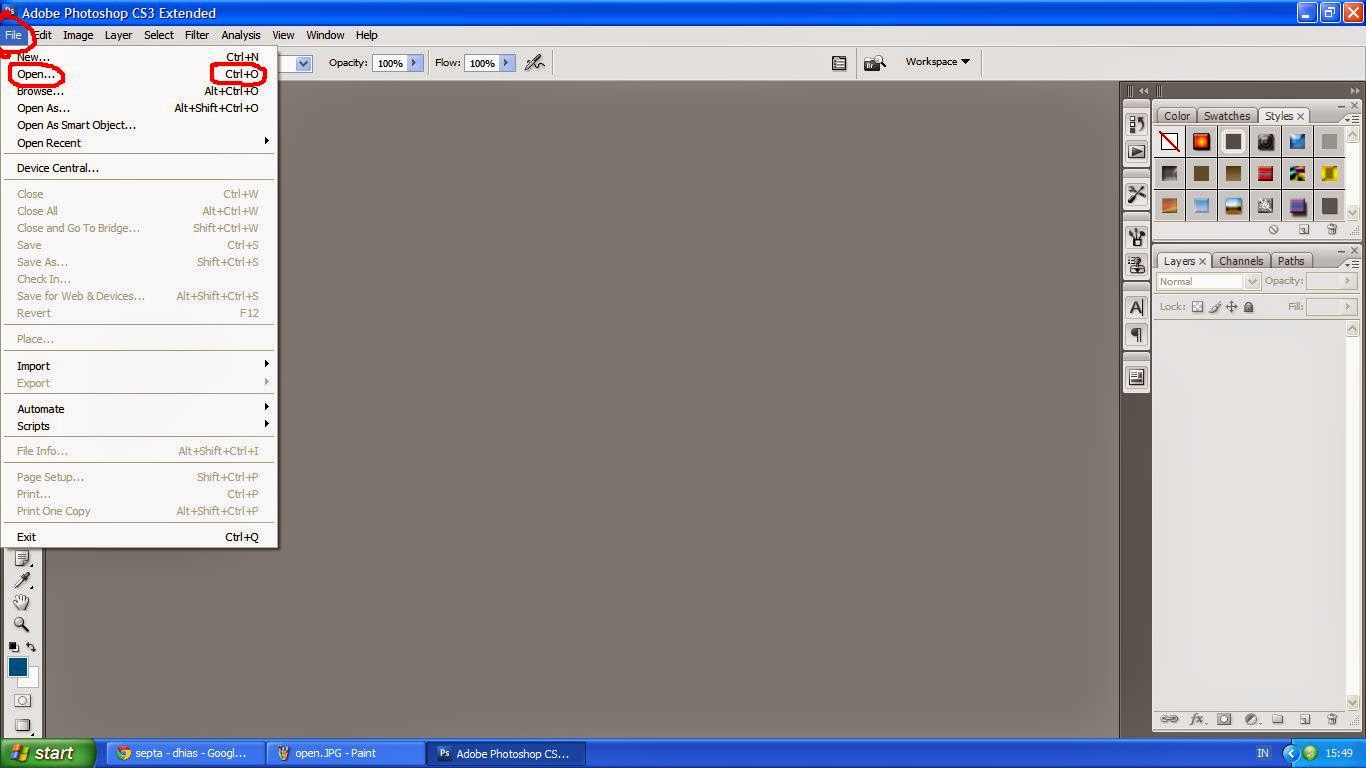Clear style button in Styles panel
1366x768 pixels.
click(1274, 229)
